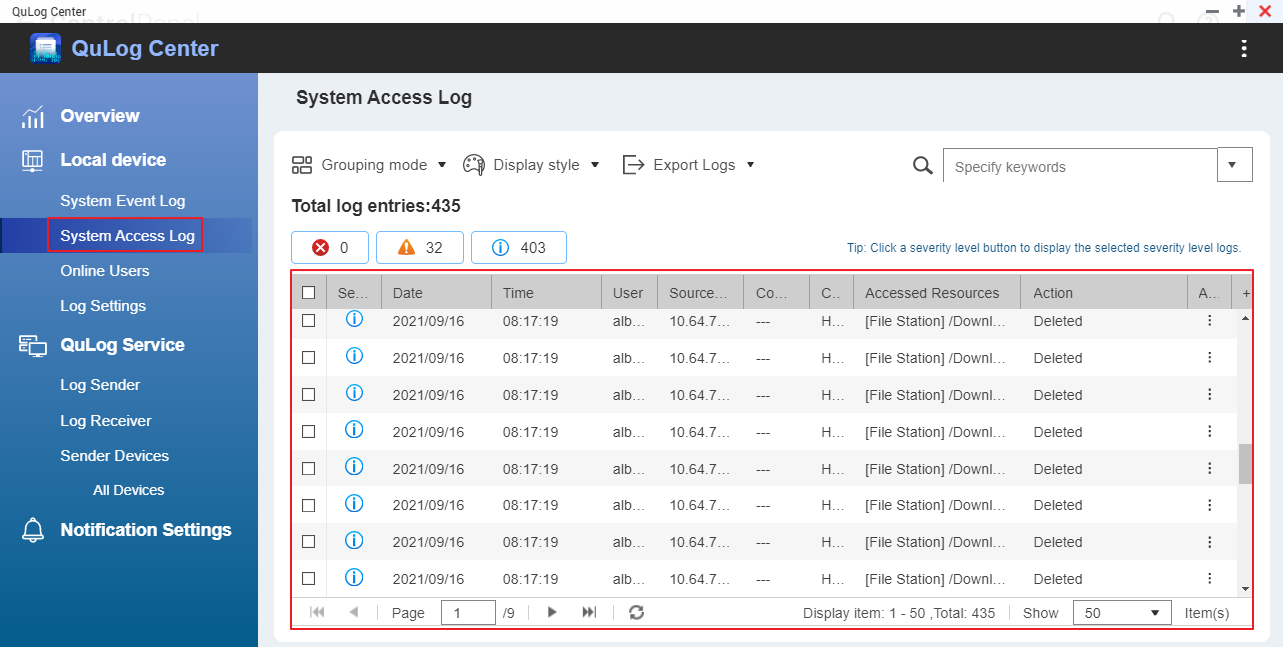The height and width of the screenshot is (647, 1283).
Task: Go to the next log page
Action: 552,612
